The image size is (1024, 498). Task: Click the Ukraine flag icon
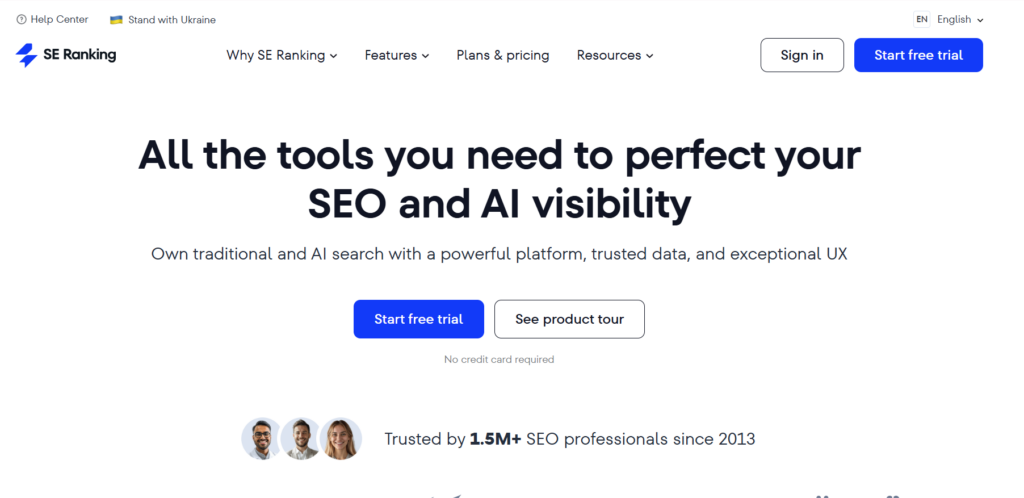point(116,20)
